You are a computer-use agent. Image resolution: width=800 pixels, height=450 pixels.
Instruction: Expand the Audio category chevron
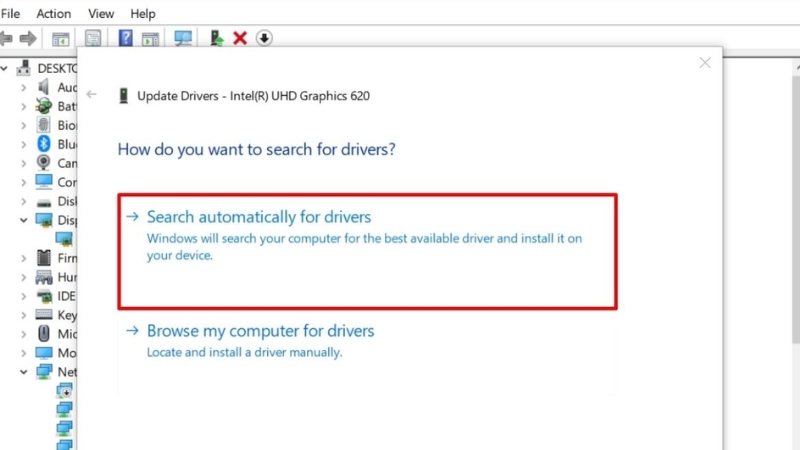pos(23,88)
